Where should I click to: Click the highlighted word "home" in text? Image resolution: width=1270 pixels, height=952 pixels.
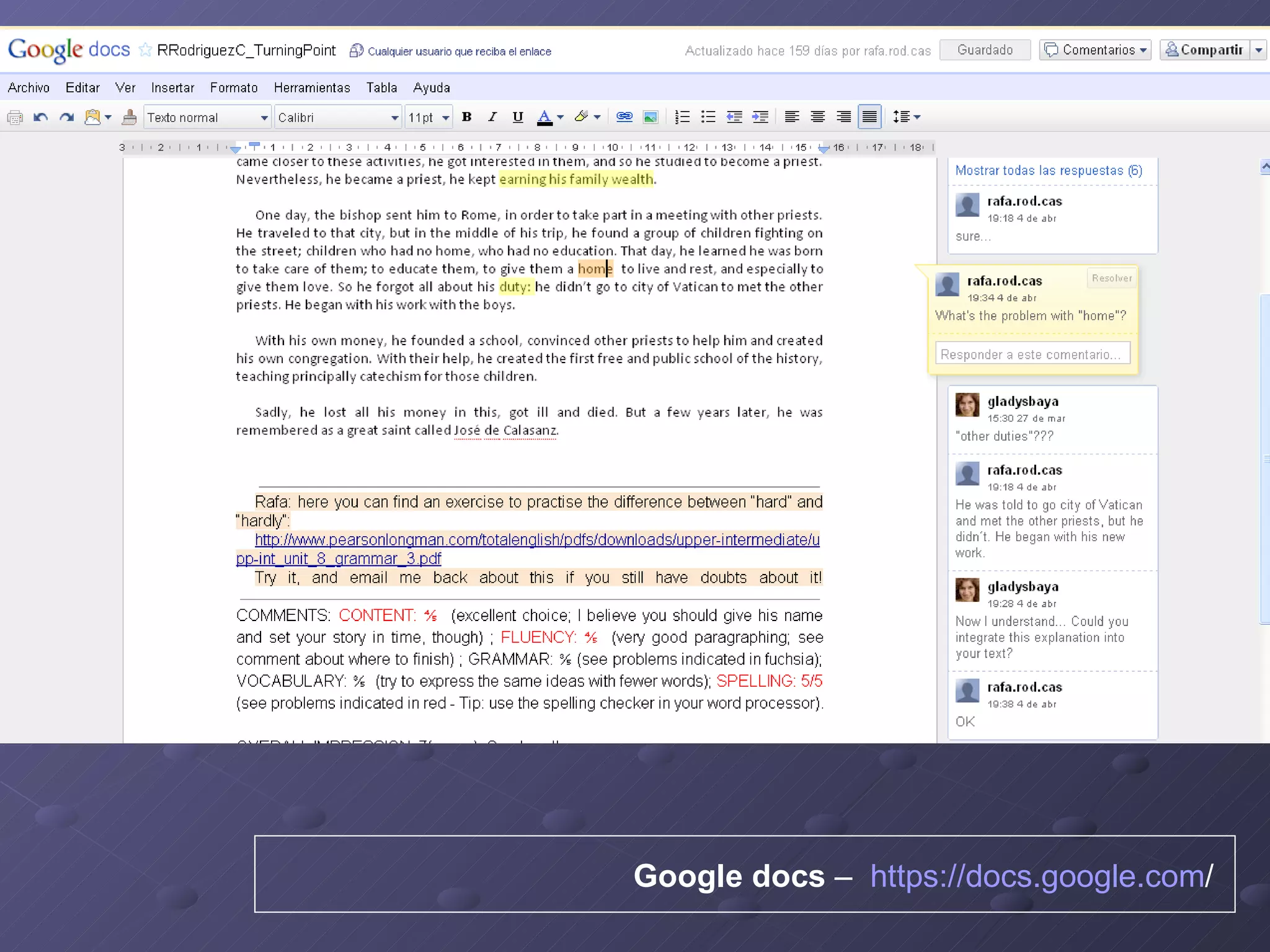point(595,268)
